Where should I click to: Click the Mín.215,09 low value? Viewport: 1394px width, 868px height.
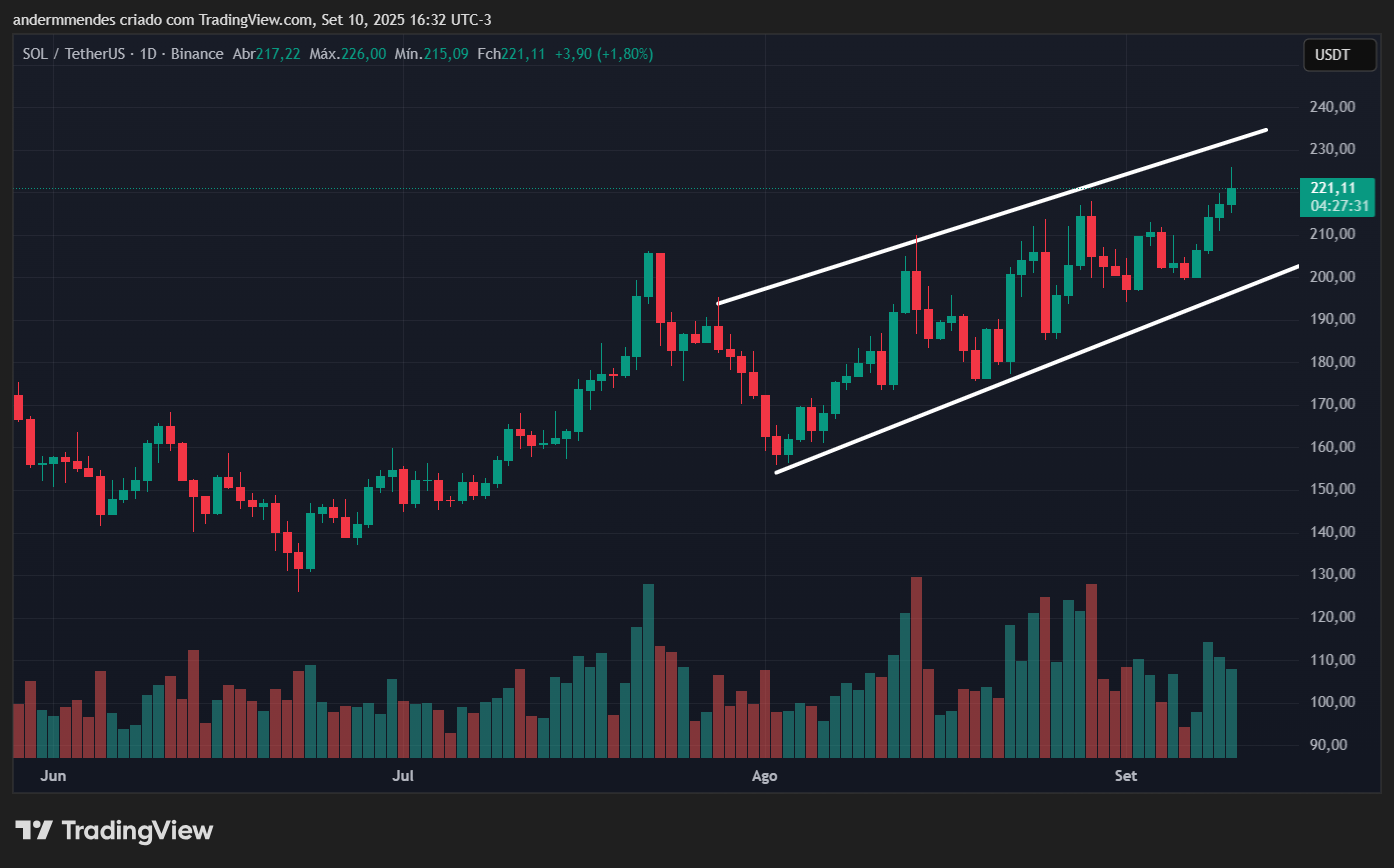(x=431, y=54)
